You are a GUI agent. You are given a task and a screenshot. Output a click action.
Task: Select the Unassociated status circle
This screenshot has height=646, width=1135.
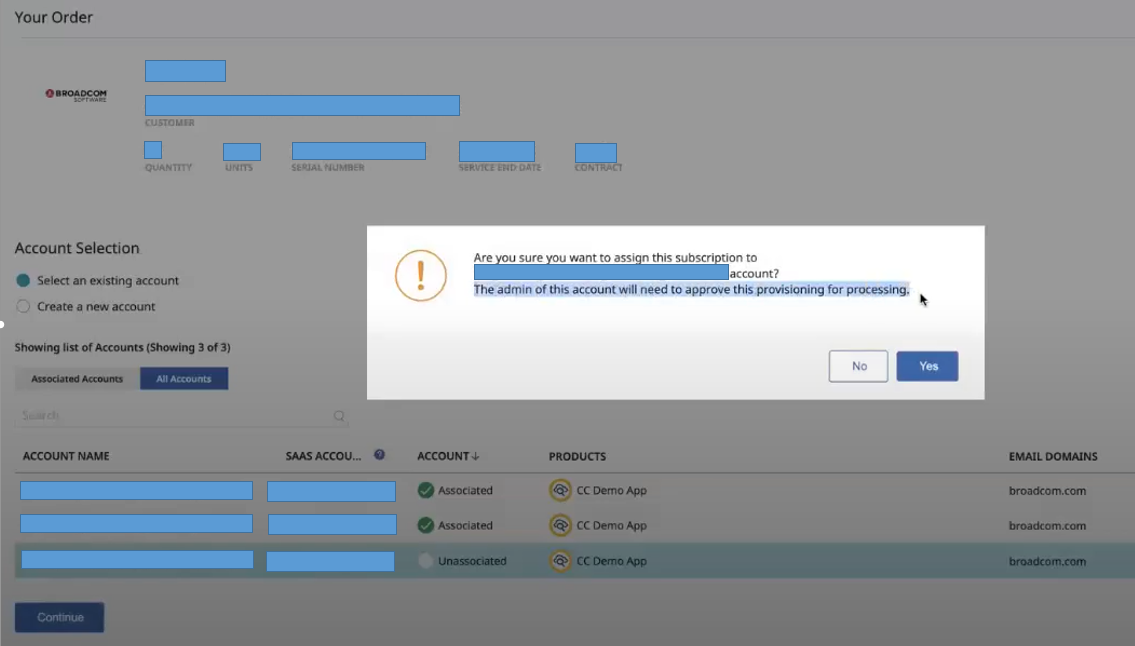(426, 561)
